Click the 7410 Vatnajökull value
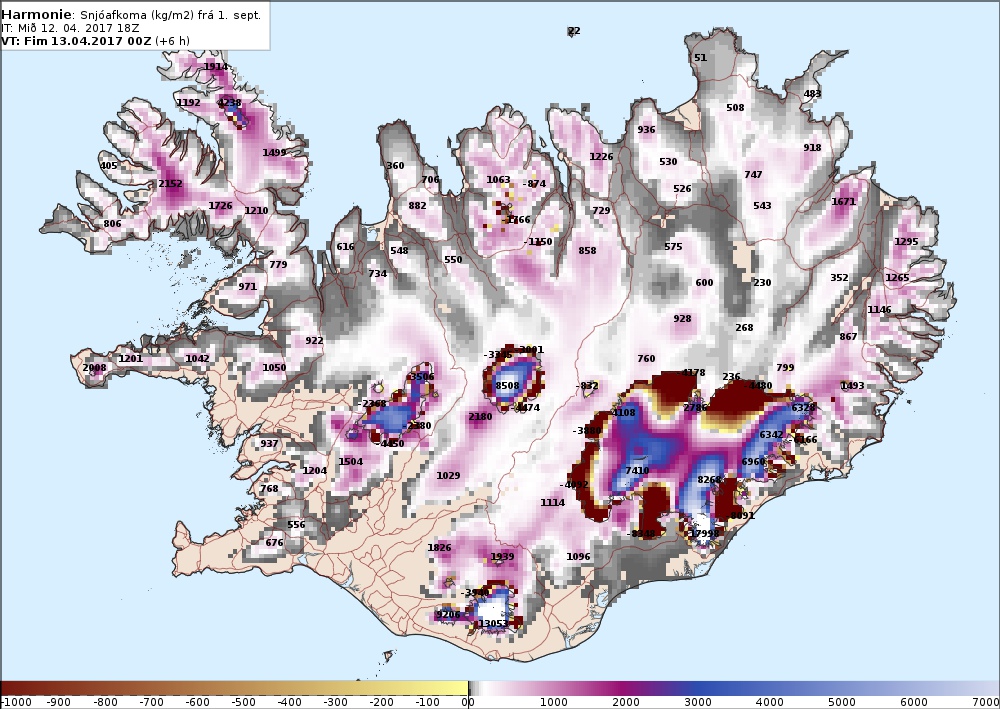Viewport: 1000px width, 709px height. click(637, 471)
